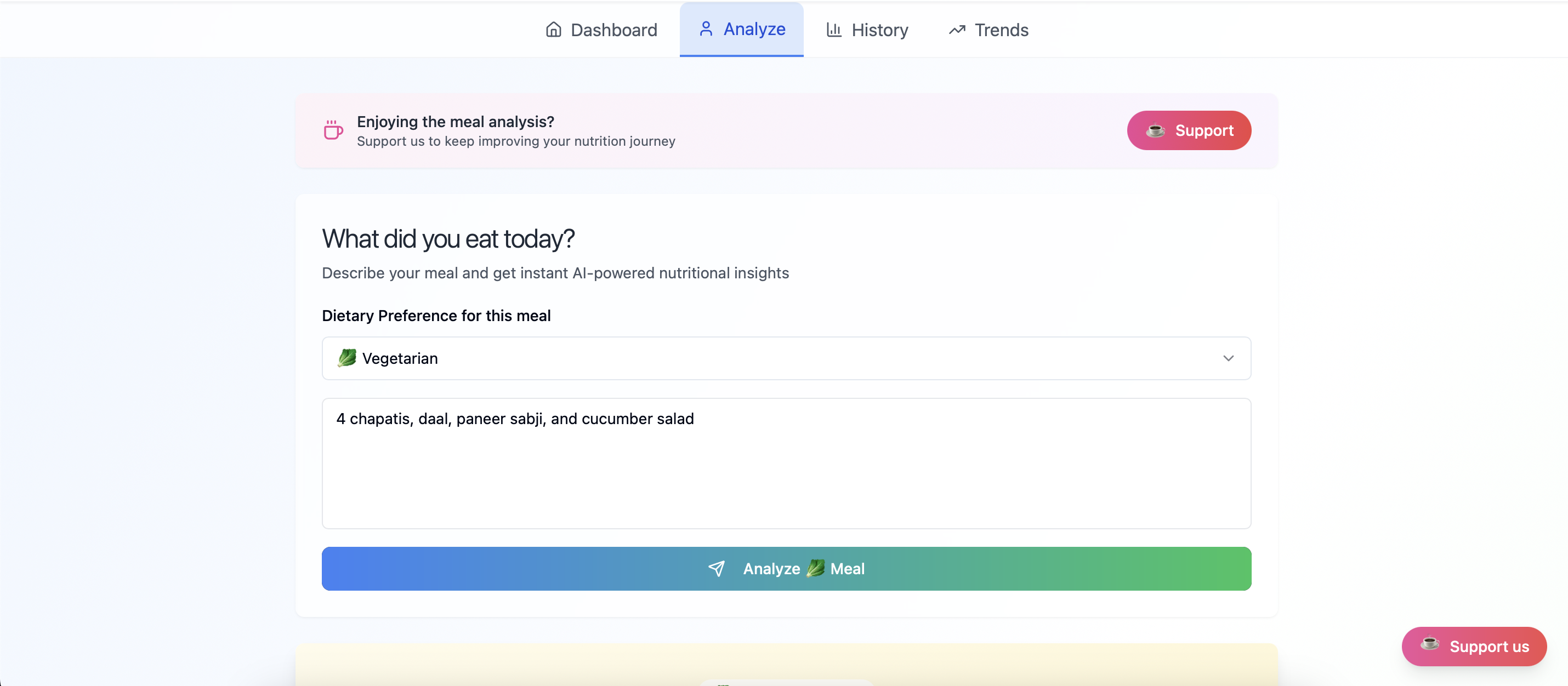
Task: Click the History bar chart icon
Action: [833, 30]
